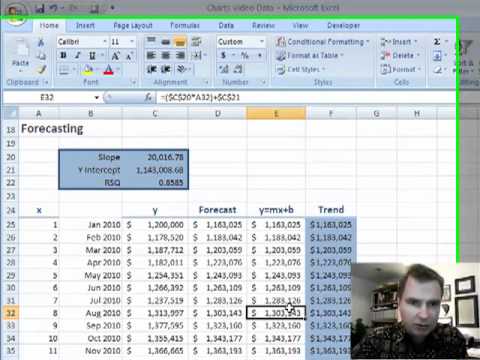The height and width of the screenshot is (360, 480).
Task: Open the Insert ribbon tab
Action: (x=85, y=26)
